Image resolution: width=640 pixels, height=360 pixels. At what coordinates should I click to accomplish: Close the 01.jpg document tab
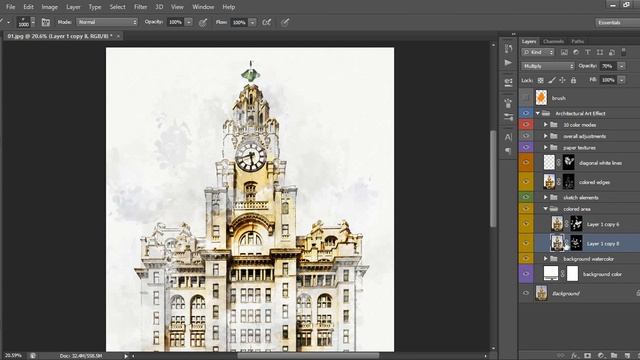point(118,36)
